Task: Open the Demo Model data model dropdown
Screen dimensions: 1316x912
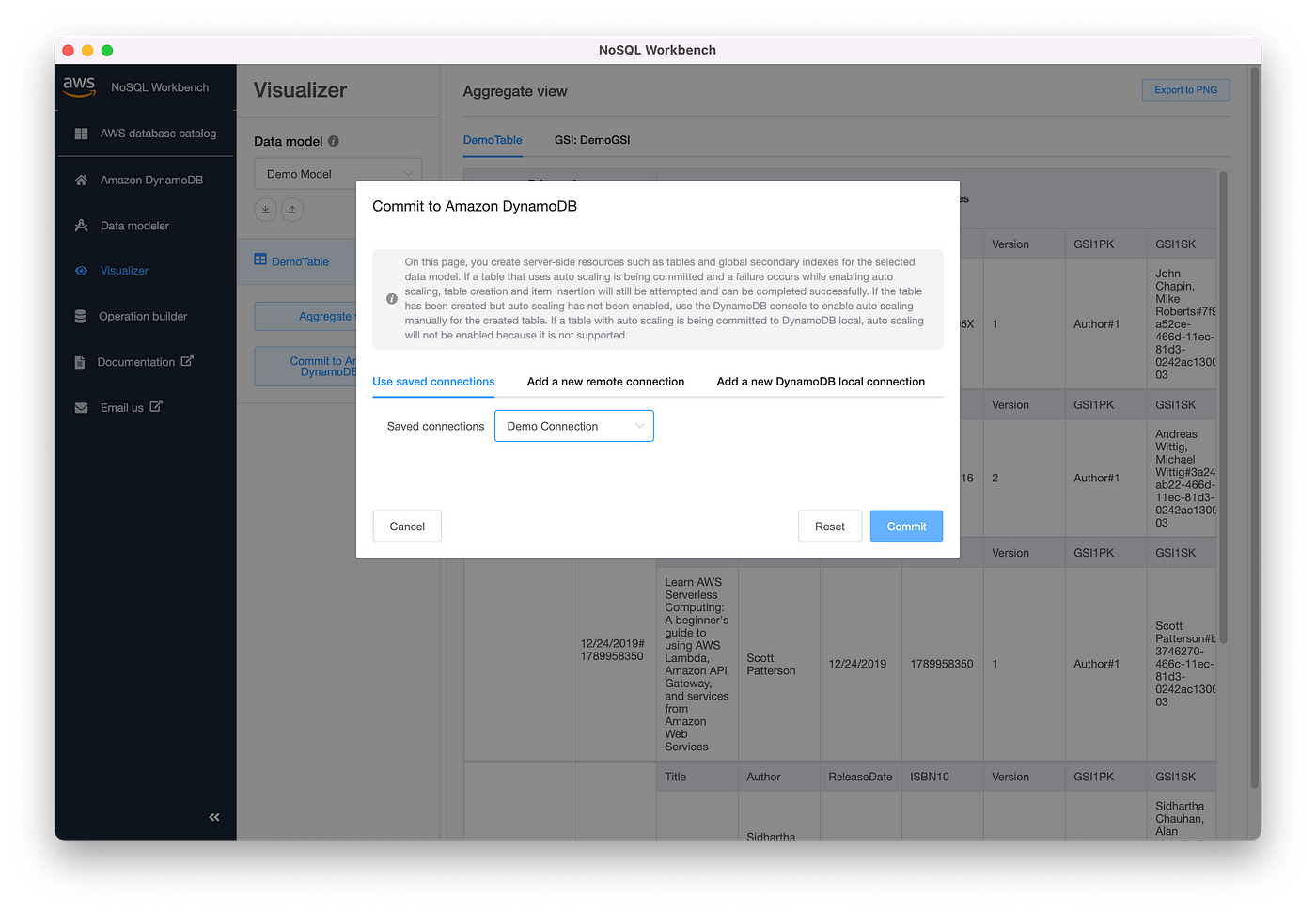Action: 337,174
